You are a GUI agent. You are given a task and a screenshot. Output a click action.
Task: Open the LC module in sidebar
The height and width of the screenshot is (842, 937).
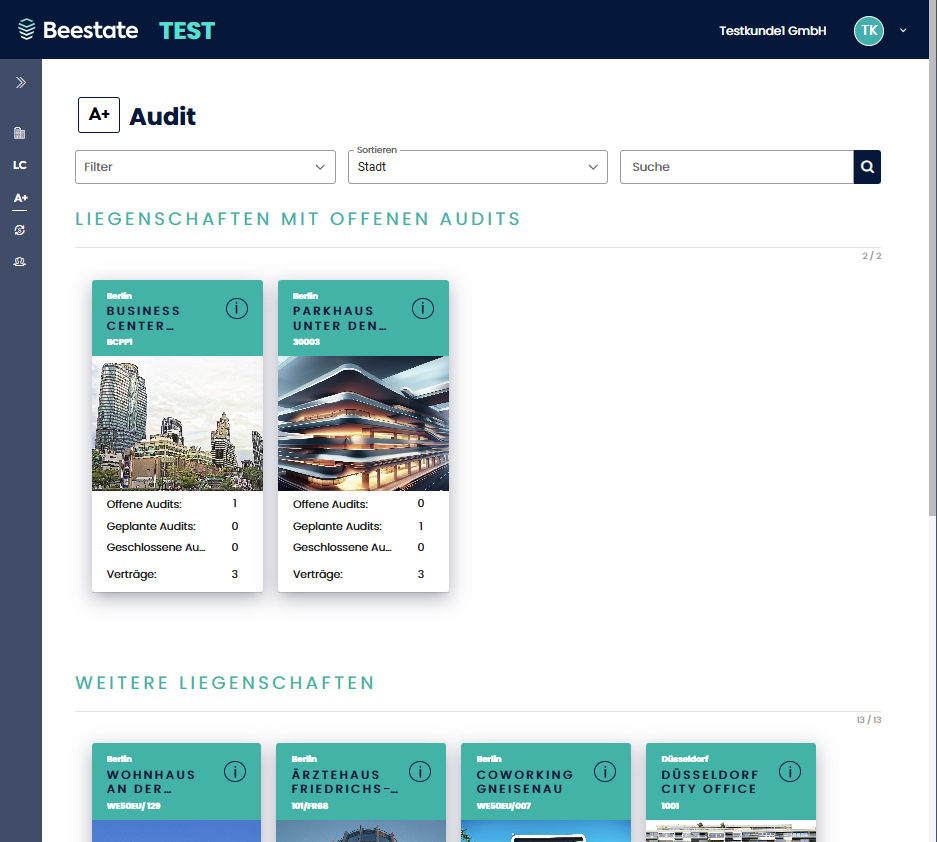(20, 166)
